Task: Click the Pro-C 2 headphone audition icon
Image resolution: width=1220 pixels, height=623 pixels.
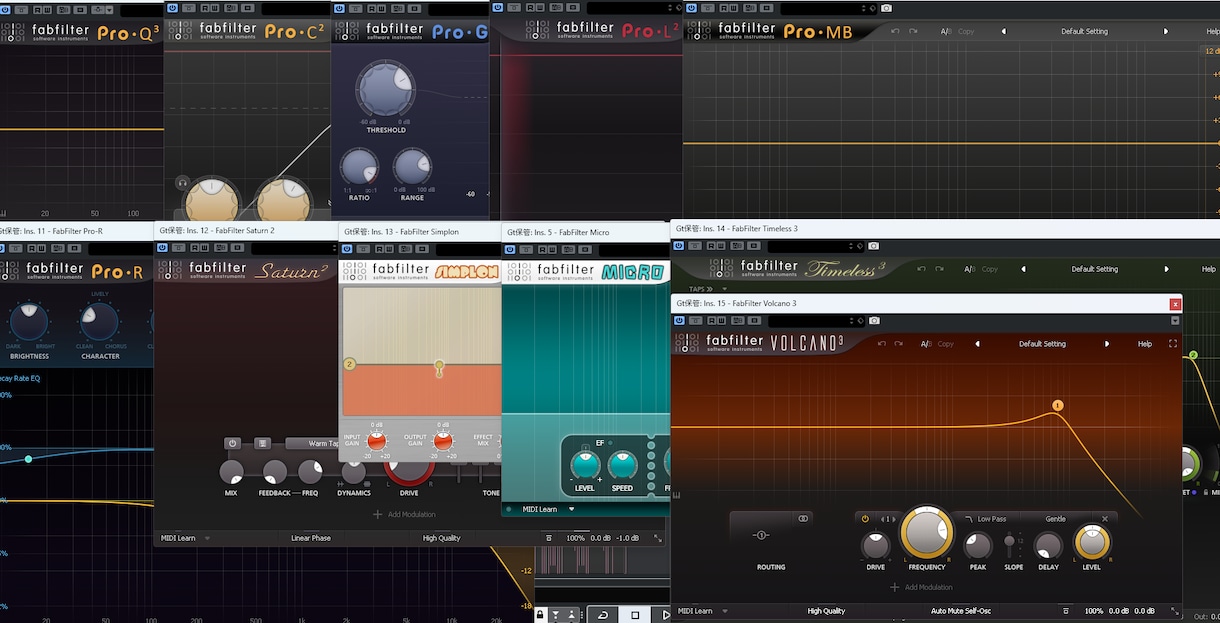Action: point(182,184)
